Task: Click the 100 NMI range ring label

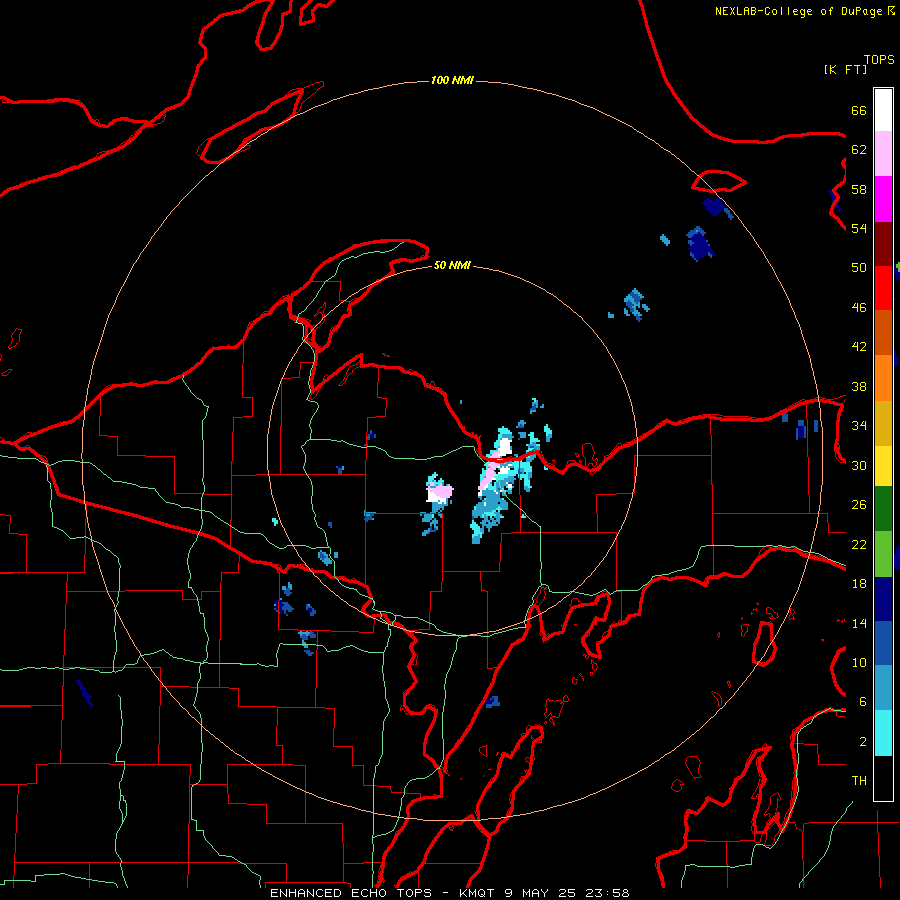Action: (452, 80)
